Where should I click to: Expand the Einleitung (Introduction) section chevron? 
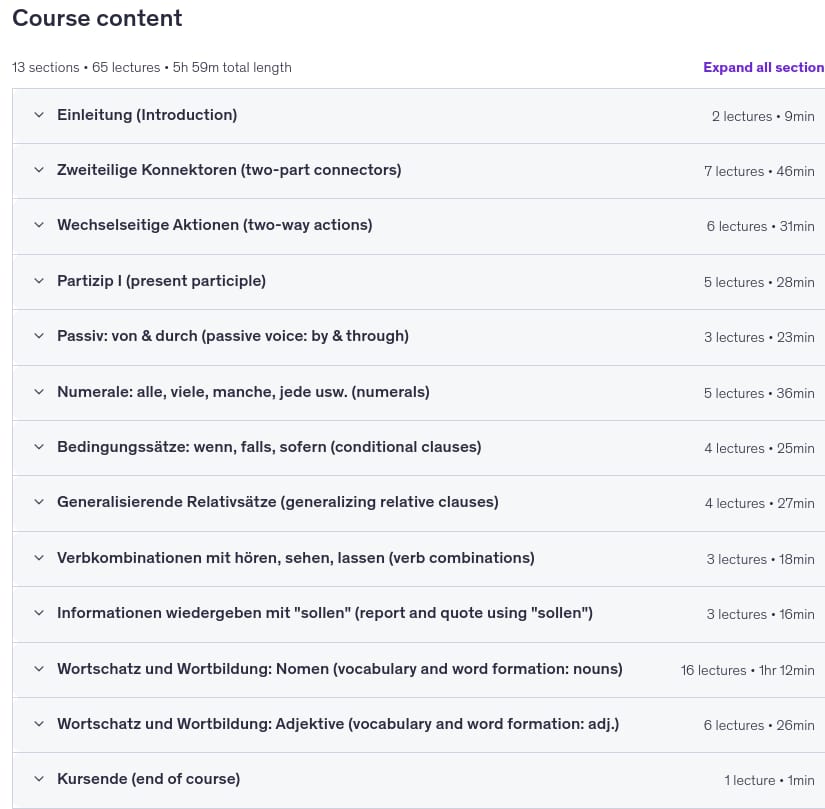point(39,115)
